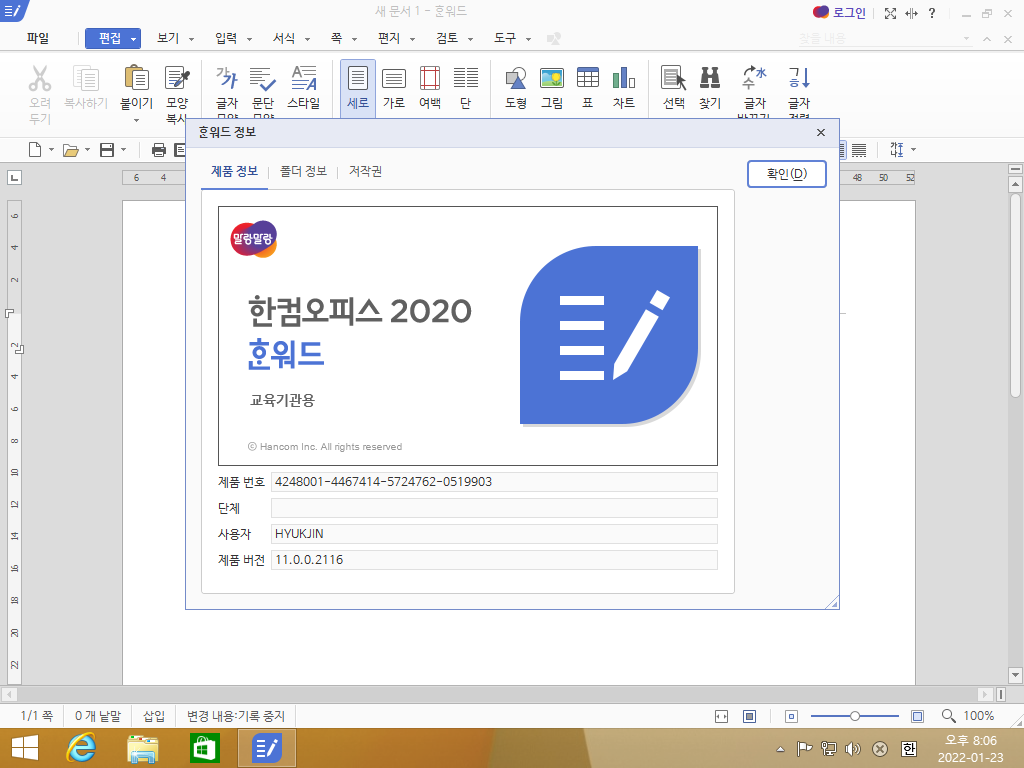Open the 스타일 styles icon
This screenshot has width=1024, height=768.
(x=304, y=78)
